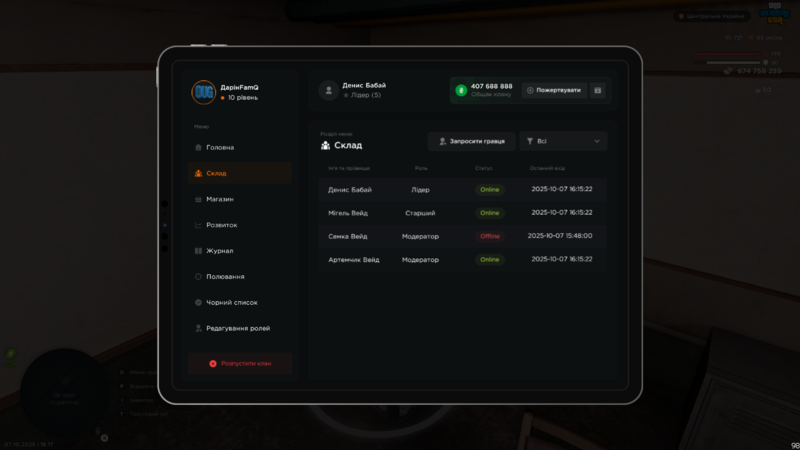This screenshot has width=800, height=450.
Task: Go to the Розвиток section
Action: click(x=239, y=225)
